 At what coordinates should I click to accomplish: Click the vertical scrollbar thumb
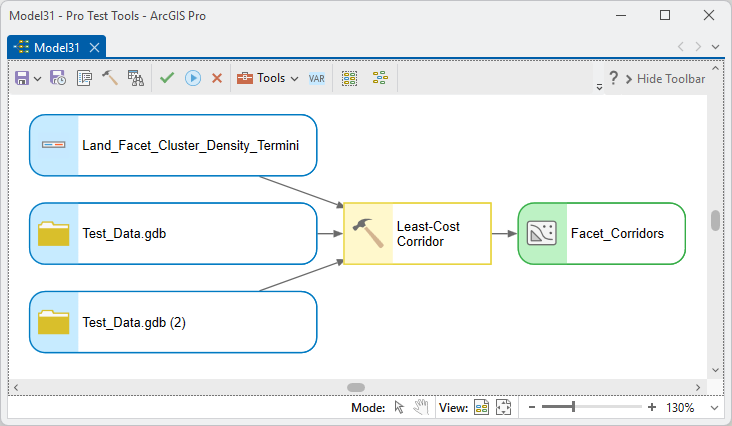(715, 221)
